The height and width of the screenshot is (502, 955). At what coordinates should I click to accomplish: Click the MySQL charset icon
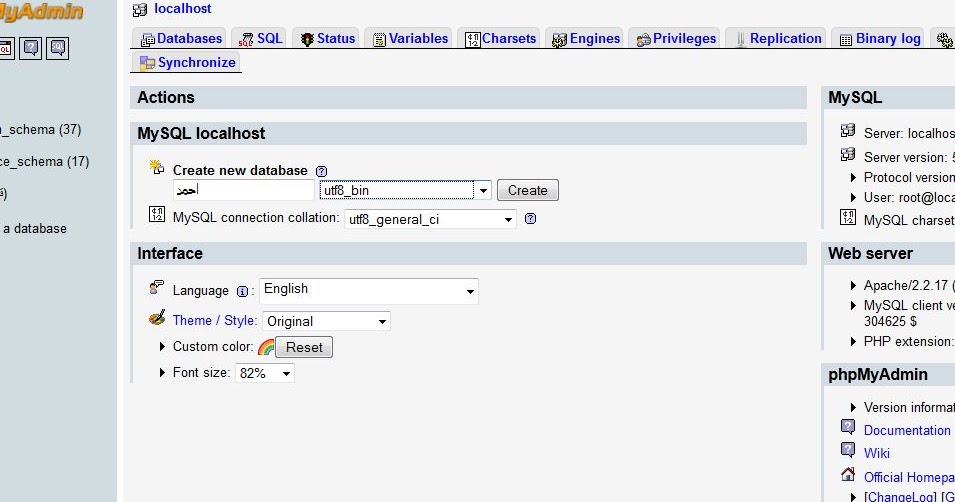pyautogui.click(x=848, y=217)
